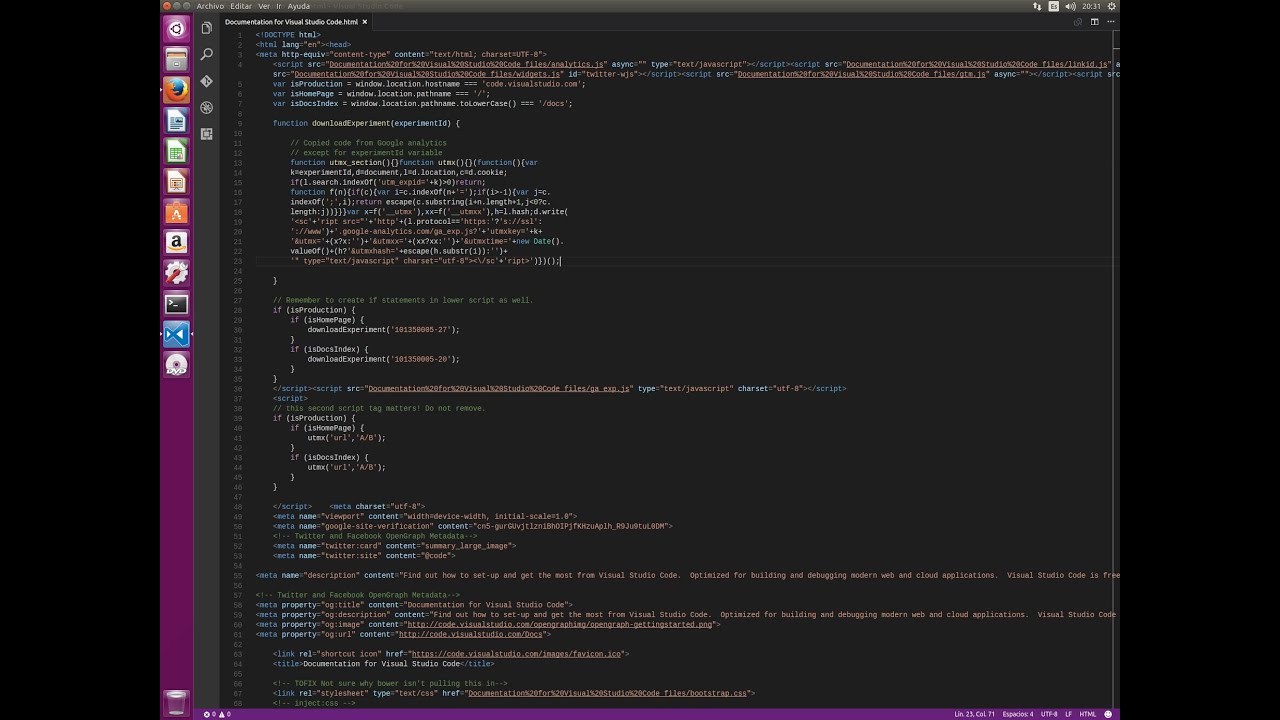The height and width of the screenshot is (720, 1280).
Task: Open the Es keyboard layout indicator
Action: pos(1054,6)
